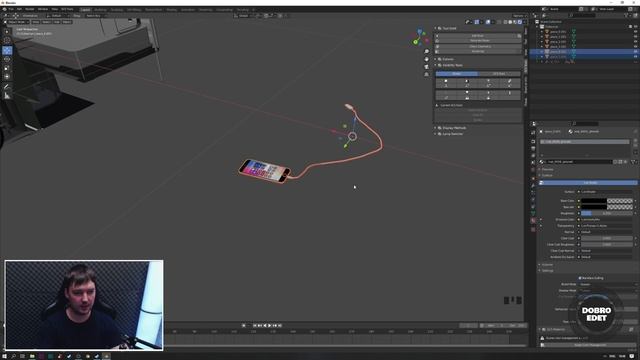Hide the highlighted object in outliner

(635, 52)
